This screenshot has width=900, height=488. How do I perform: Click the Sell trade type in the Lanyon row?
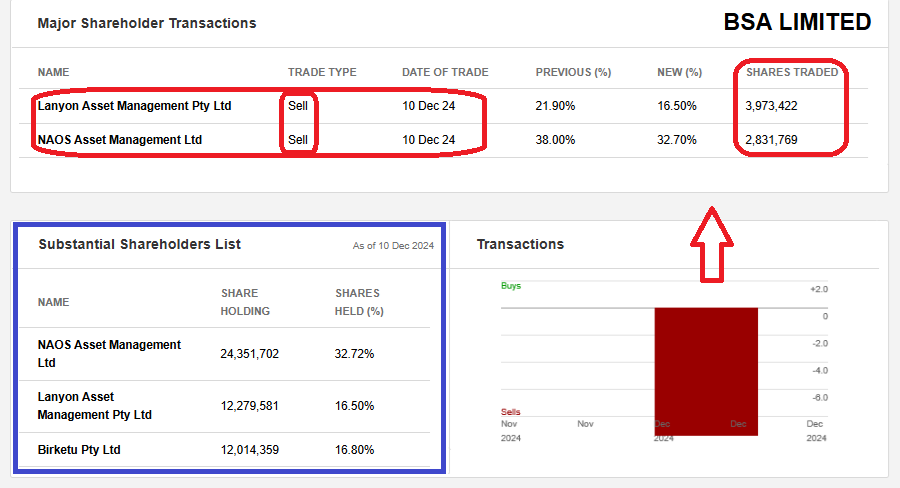(x=298, y=105)
